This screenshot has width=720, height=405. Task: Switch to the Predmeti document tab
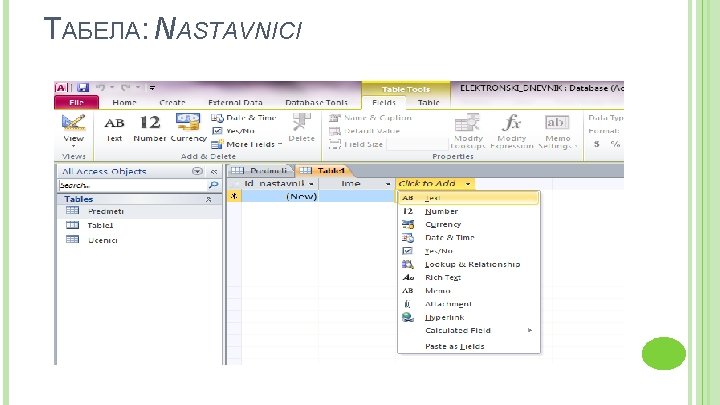coord(259,171)
